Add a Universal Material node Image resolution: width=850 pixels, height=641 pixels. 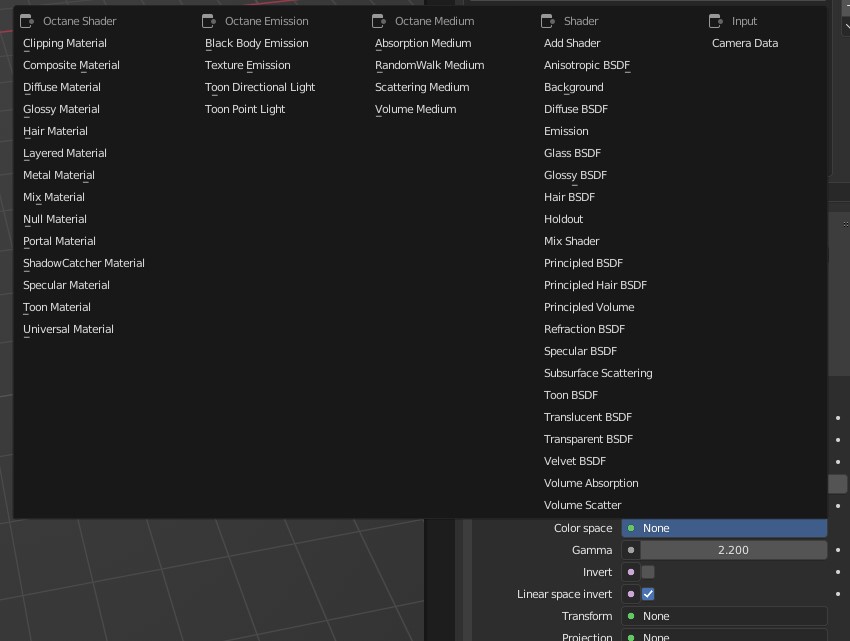coord(68,329)
